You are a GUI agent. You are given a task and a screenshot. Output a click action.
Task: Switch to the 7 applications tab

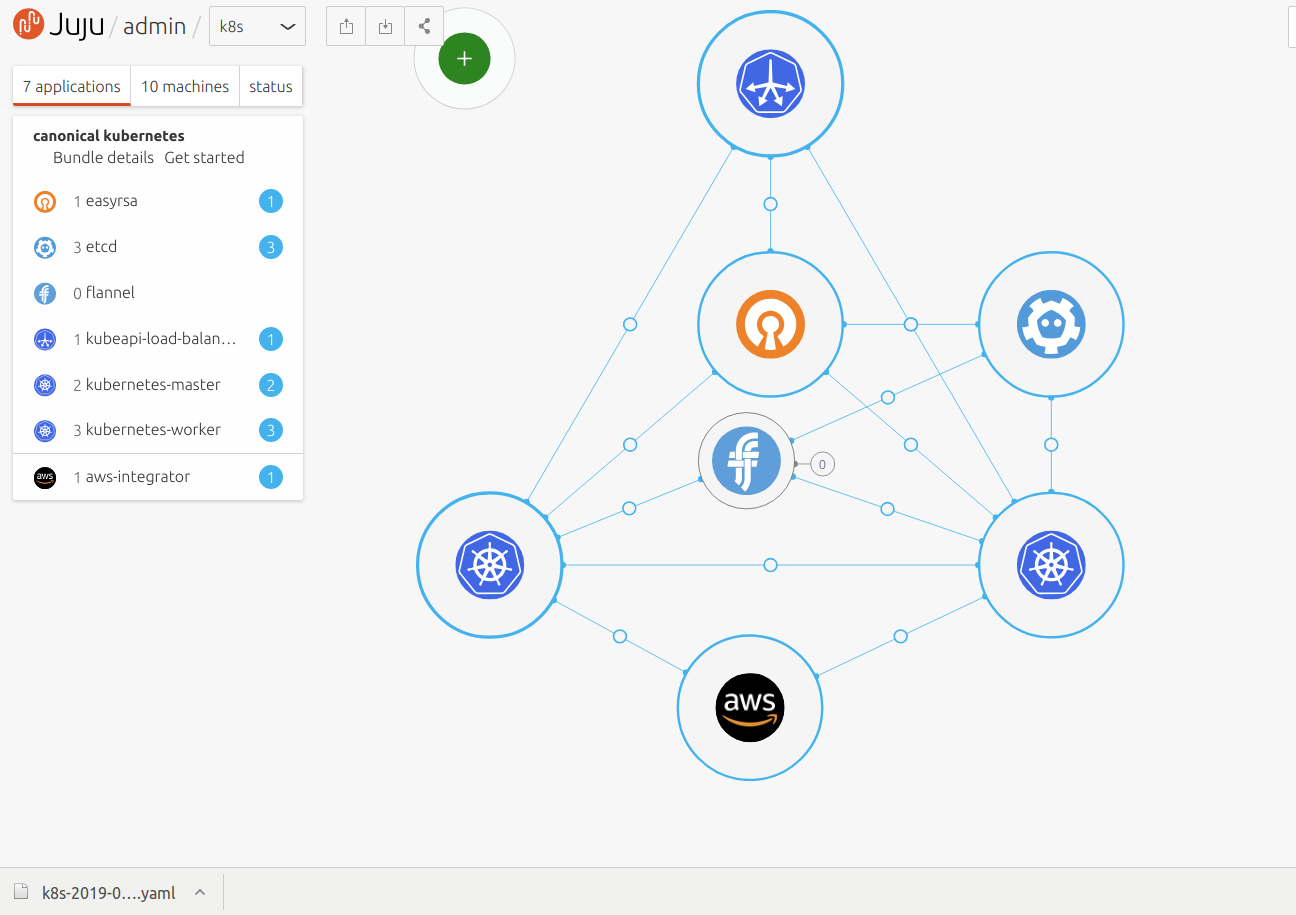(72, 86)
